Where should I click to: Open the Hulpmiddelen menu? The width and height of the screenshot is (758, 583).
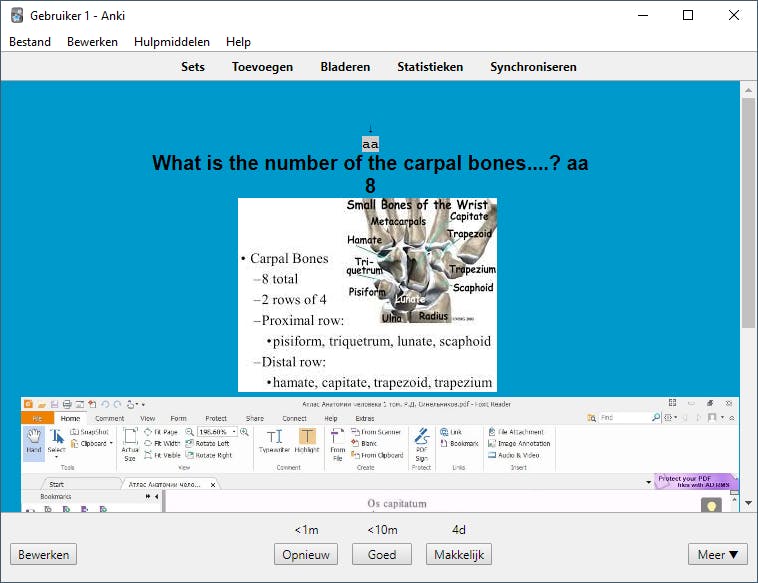coord(172,42)
